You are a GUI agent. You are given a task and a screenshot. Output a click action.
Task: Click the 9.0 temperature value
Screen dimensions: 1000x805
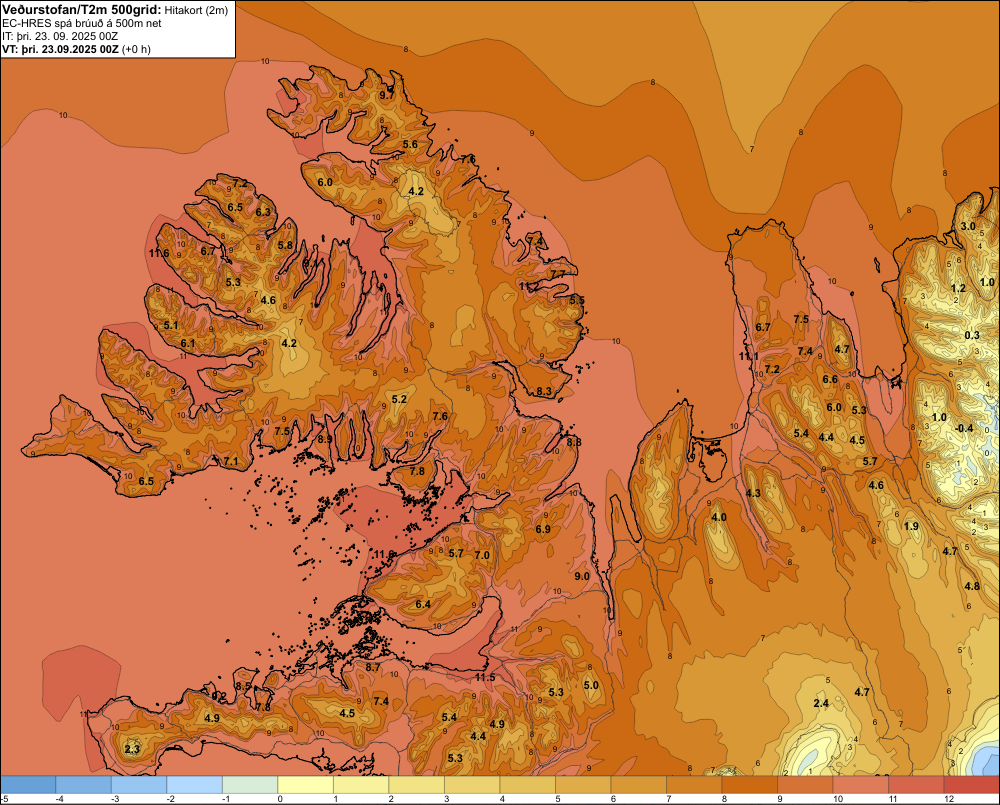click(582, 576)
